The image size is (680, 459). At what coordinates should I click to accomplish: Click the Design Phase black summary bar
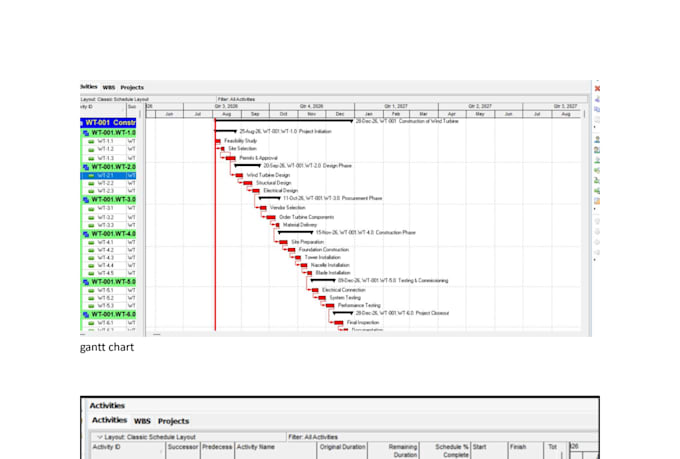pyautogui.click(x=247, y=165)
